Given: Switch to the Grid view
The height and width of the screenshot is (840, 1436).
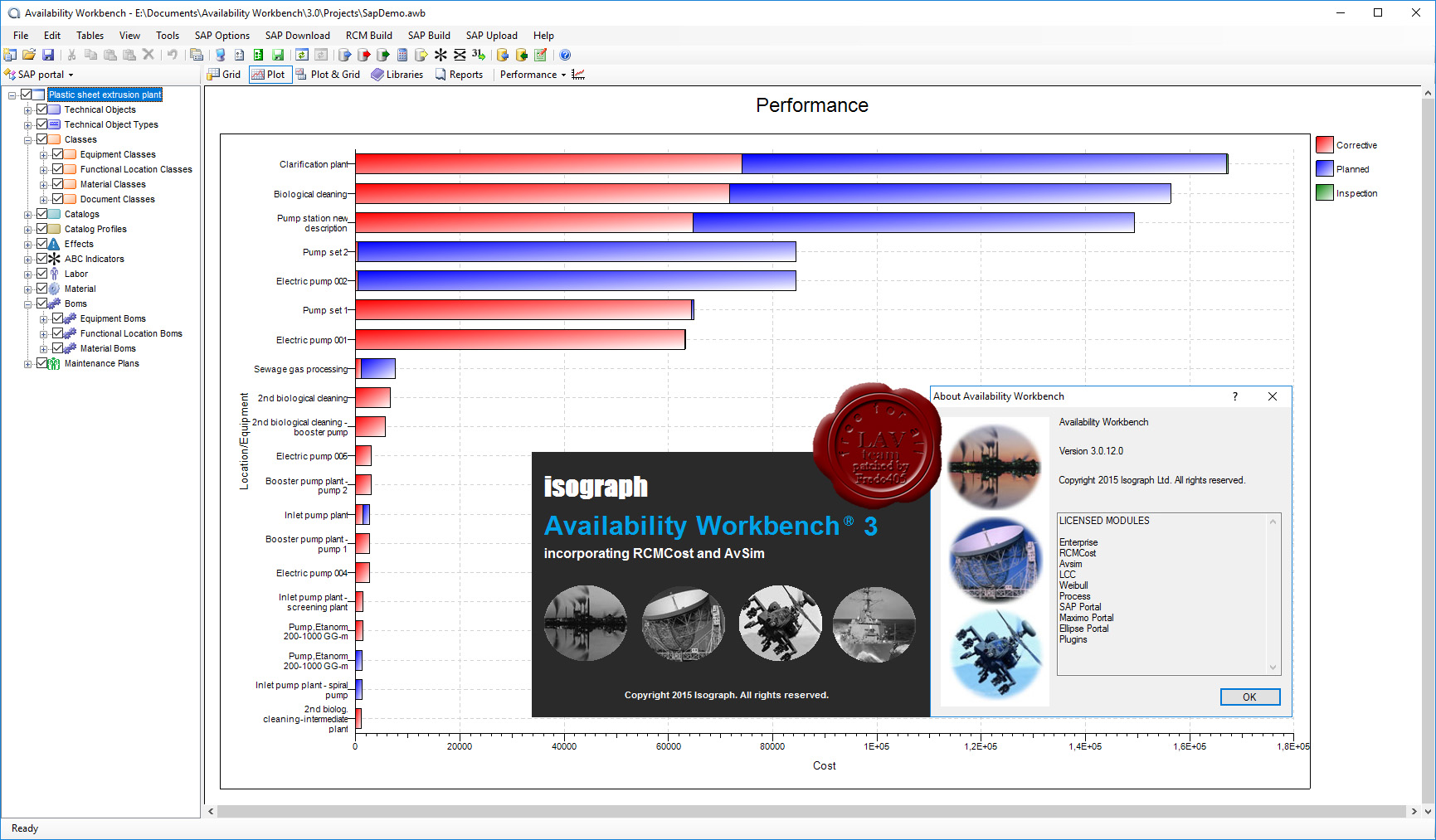Looking at the screenshot, I should pyautogui.click(x=224, y=75).
